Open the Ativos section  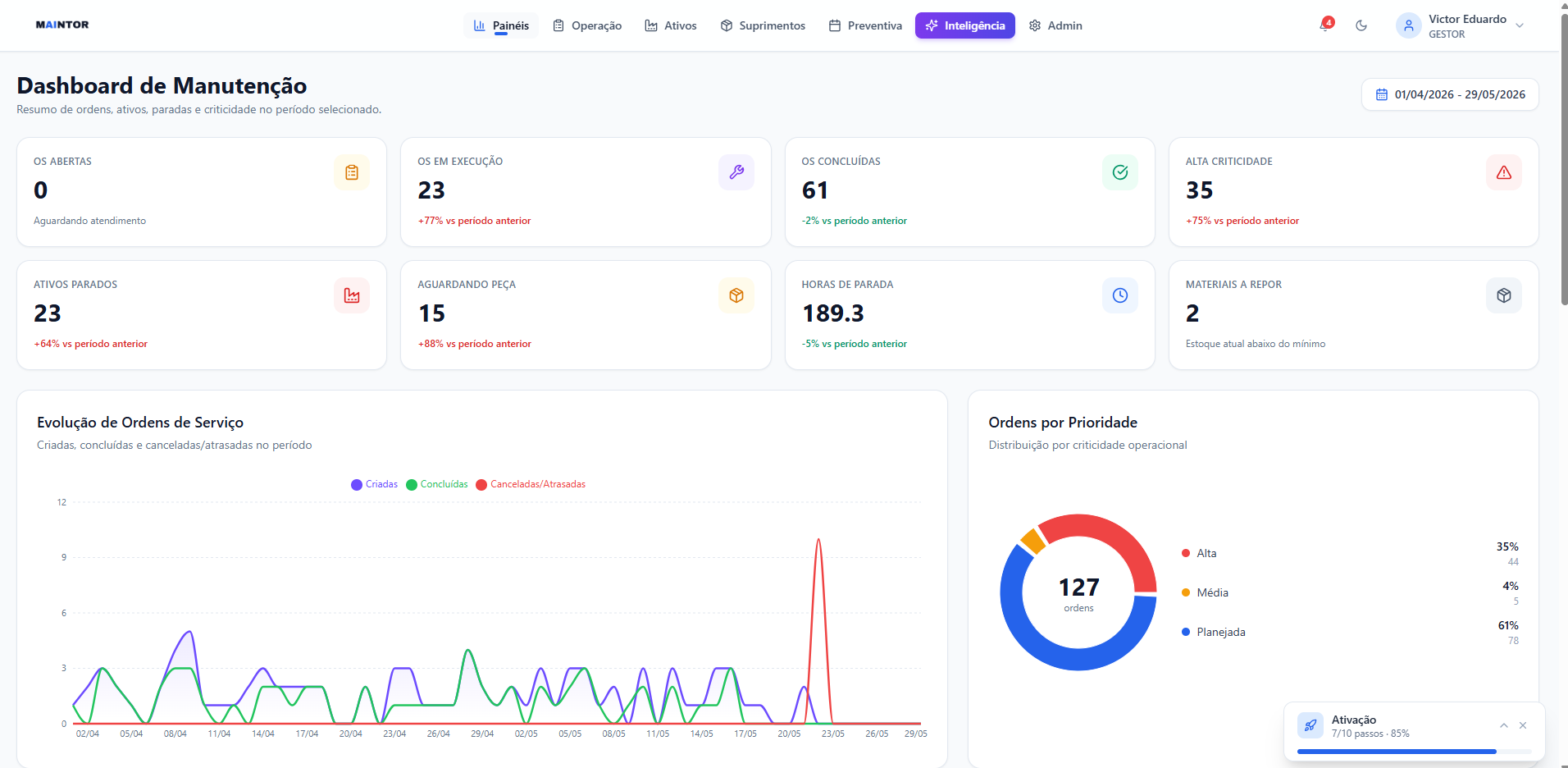[x=671, y=25]
